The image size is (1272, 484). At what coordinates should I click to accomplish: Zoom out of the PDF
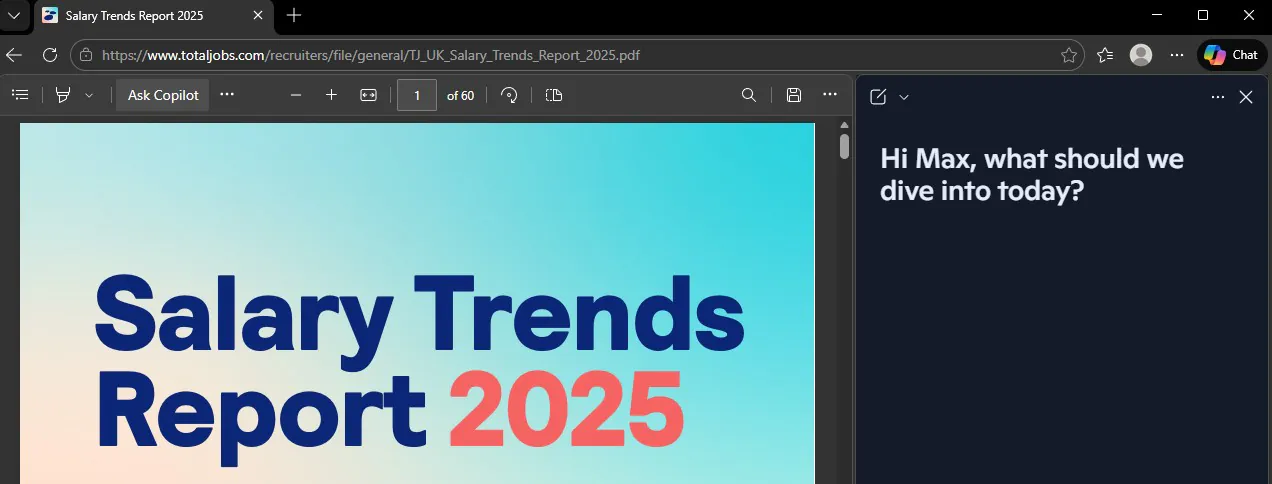pyautogui.click(x=296, y=95)
